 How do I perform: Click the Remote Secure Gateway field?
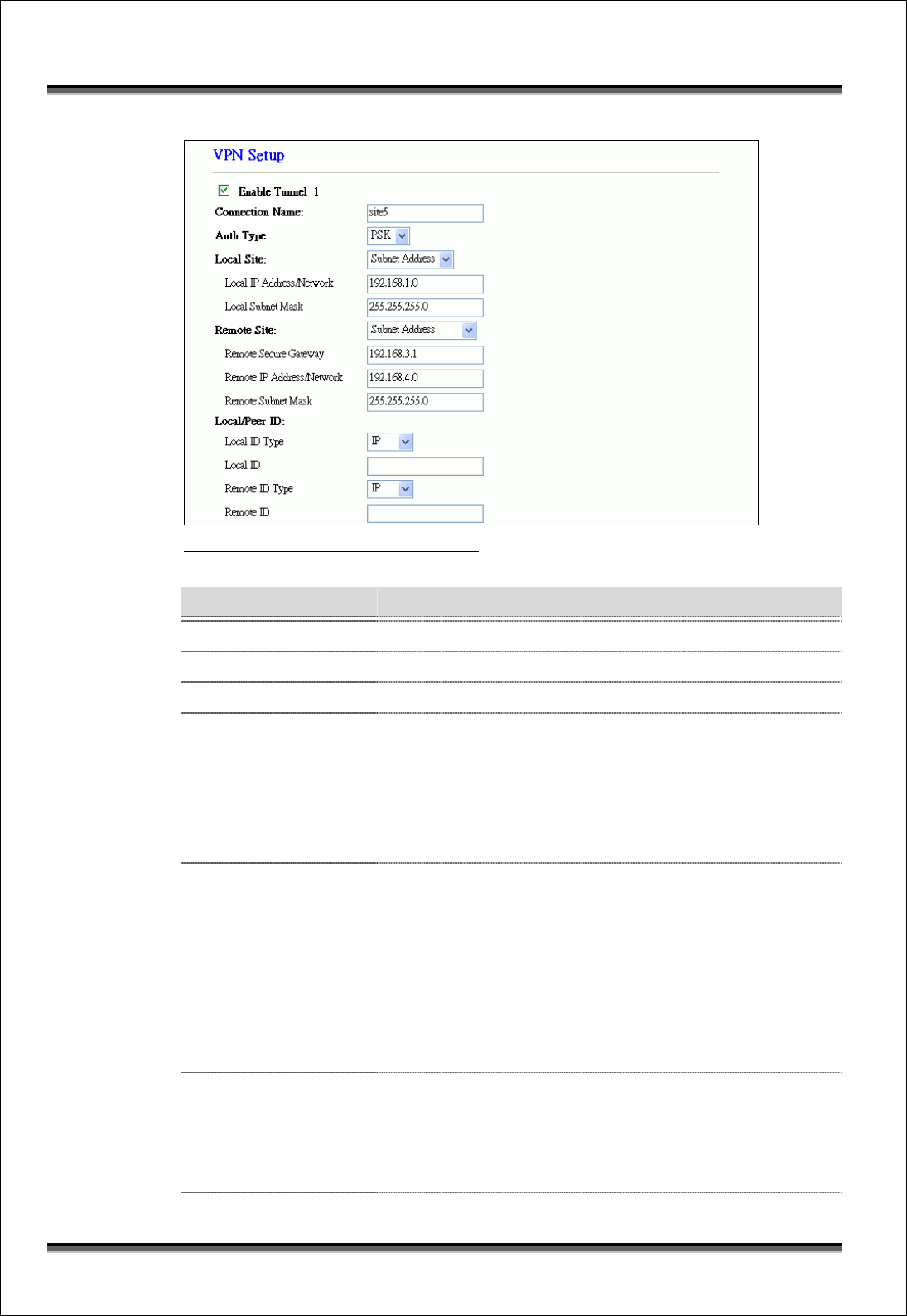click(x=425, y=355)
